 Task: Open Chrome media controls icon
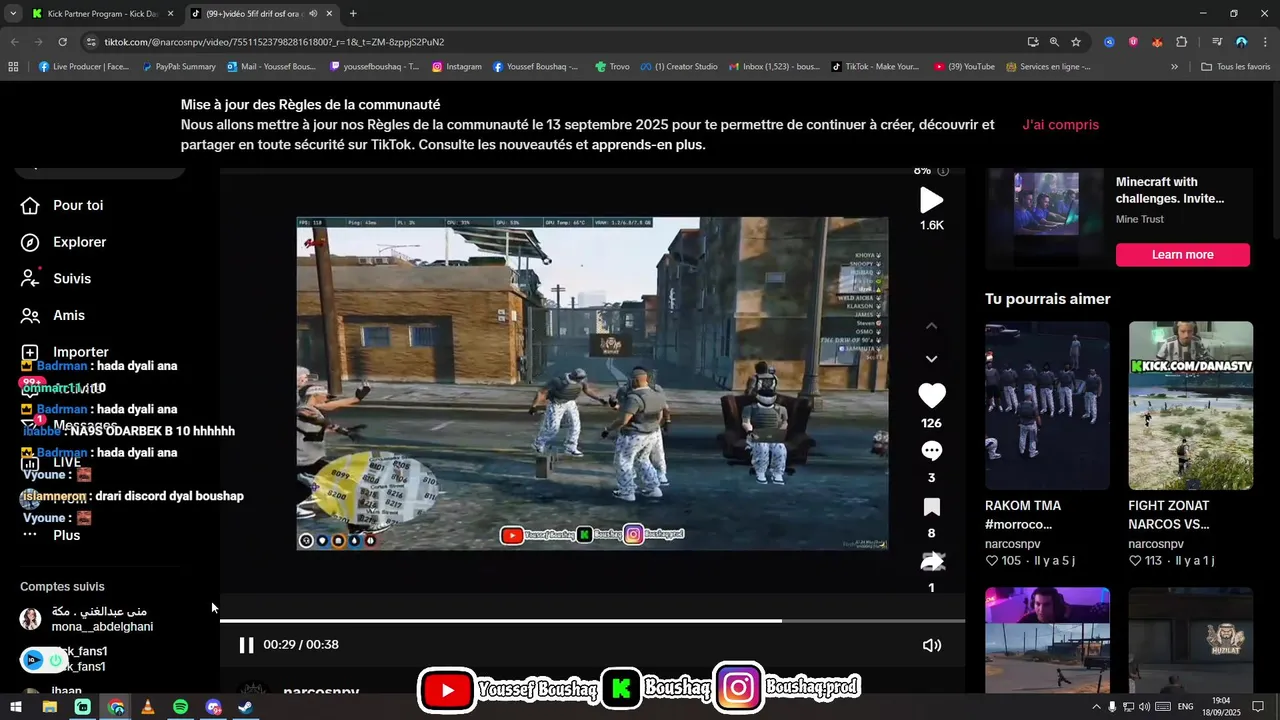1217,42
